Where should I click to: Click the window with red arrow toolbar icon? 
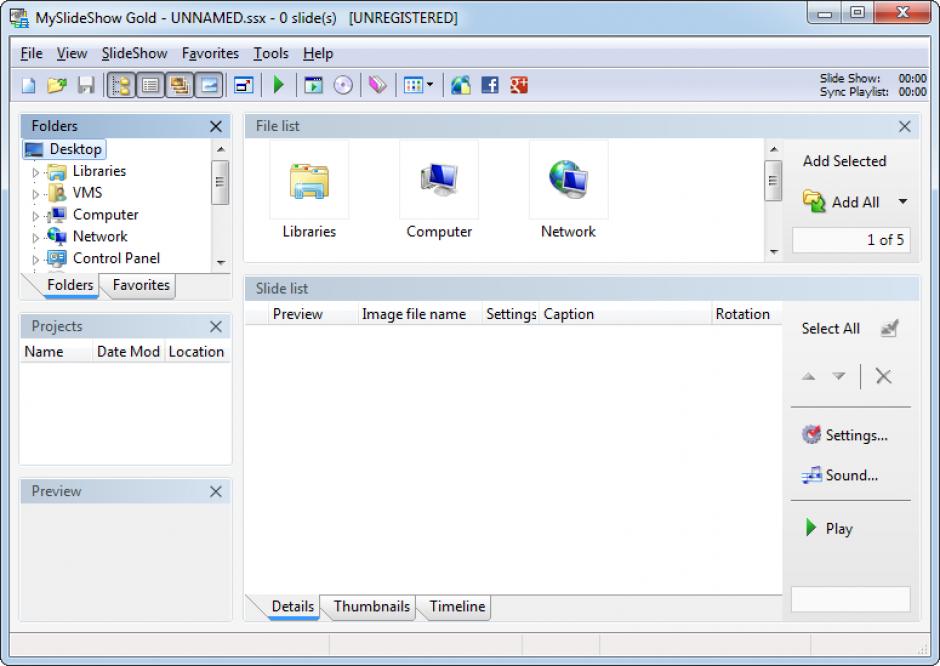(x=243, y=86)
